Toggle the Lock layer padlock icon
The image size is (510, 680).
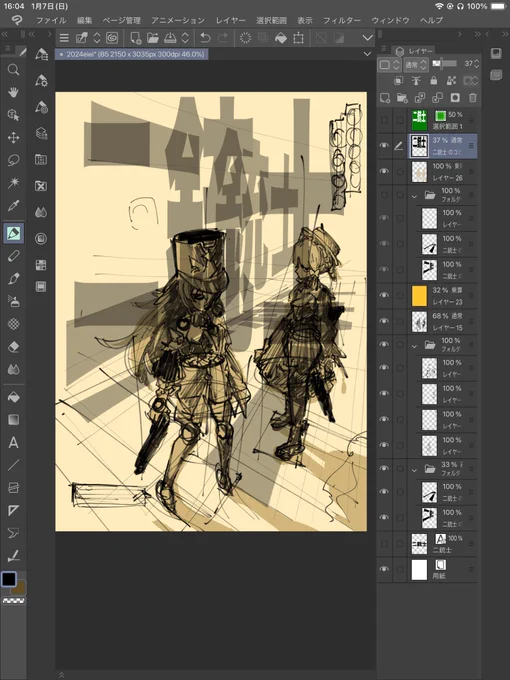click(433, 81)
